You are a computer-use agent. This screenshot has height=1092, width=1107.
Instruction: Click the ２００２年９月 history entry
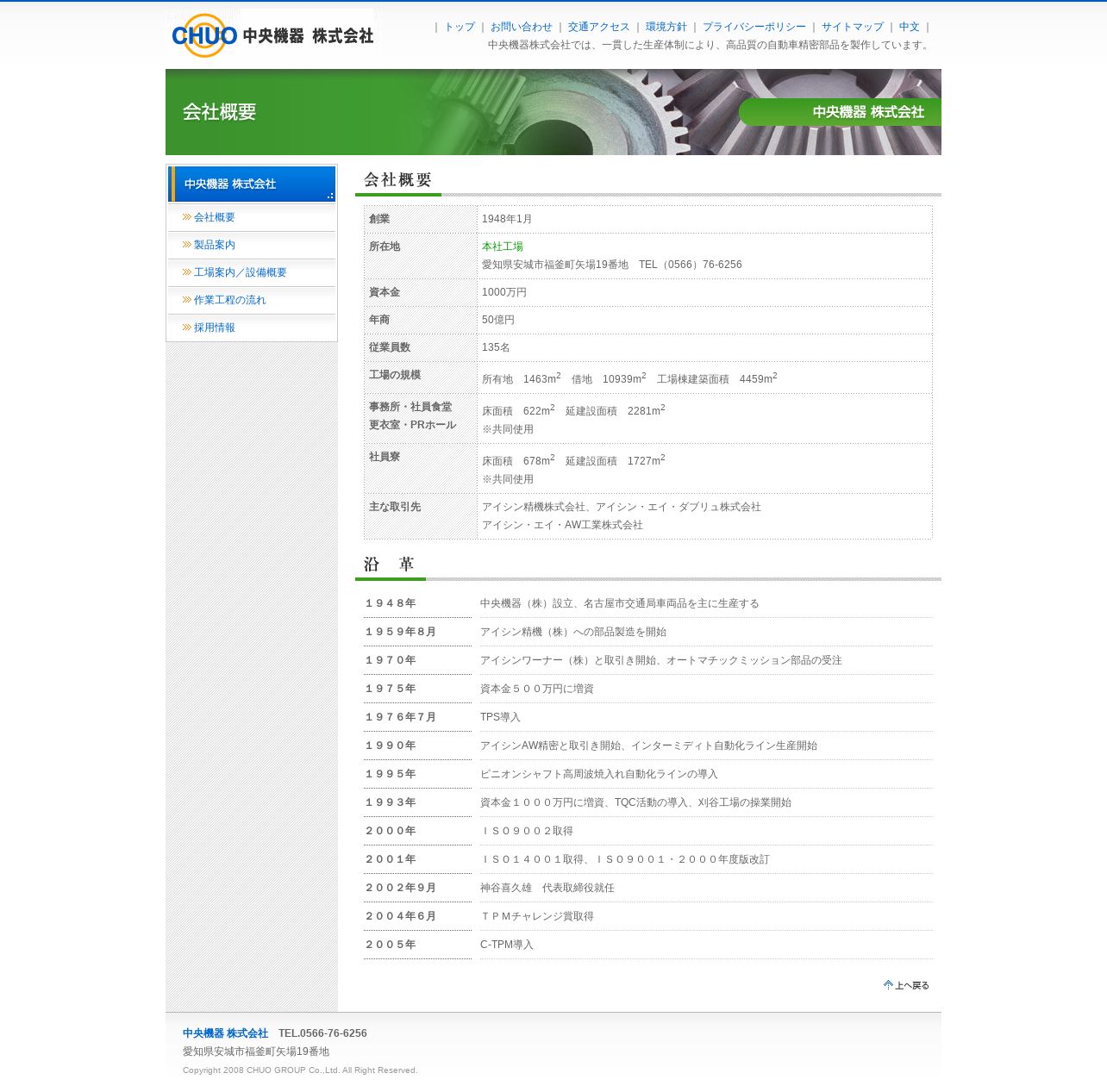(x=401, y=888)
